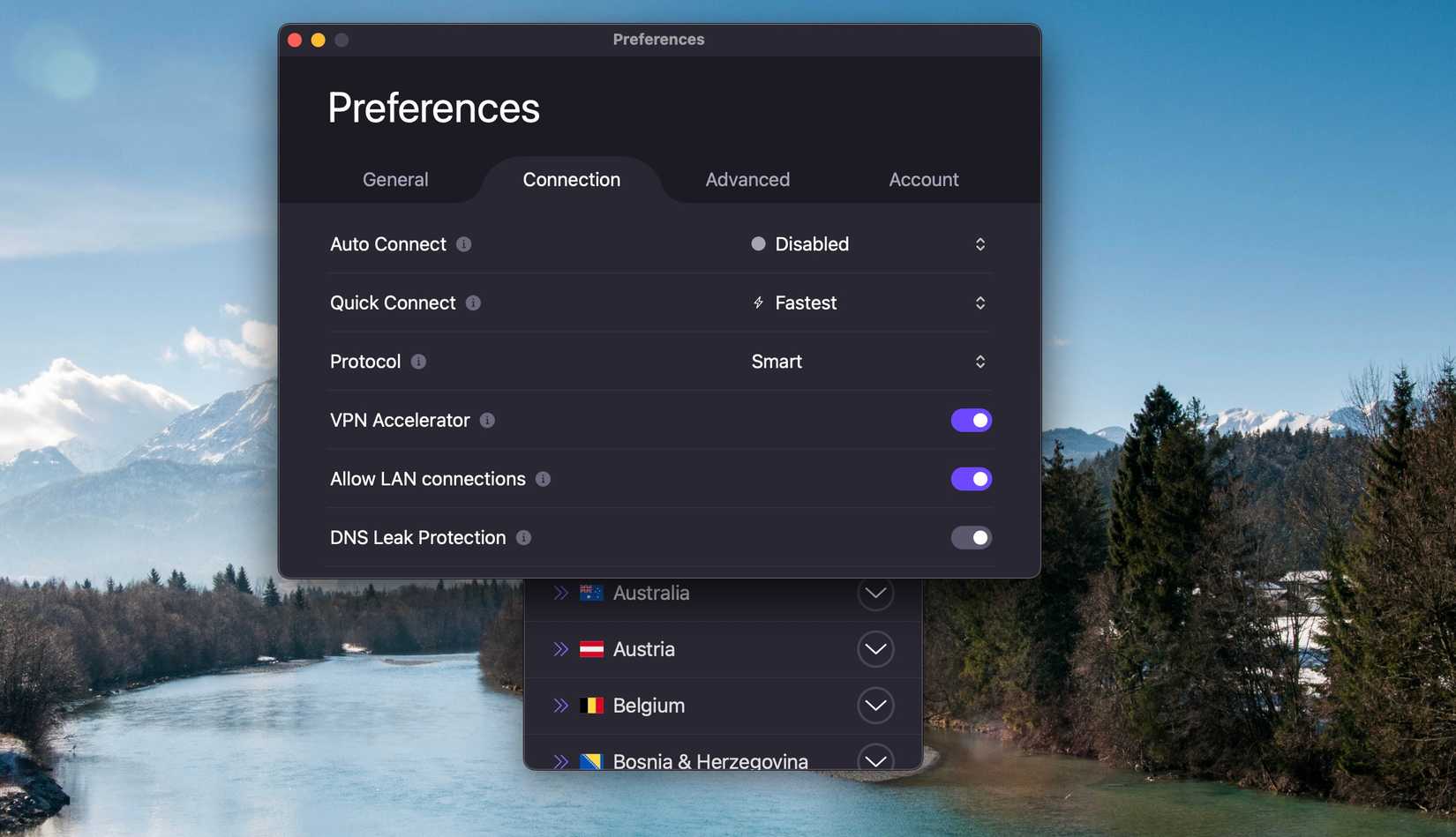The image size is (1456, 837).
Task: Enable DNS Leak Protection toggle
Action: 972,538
